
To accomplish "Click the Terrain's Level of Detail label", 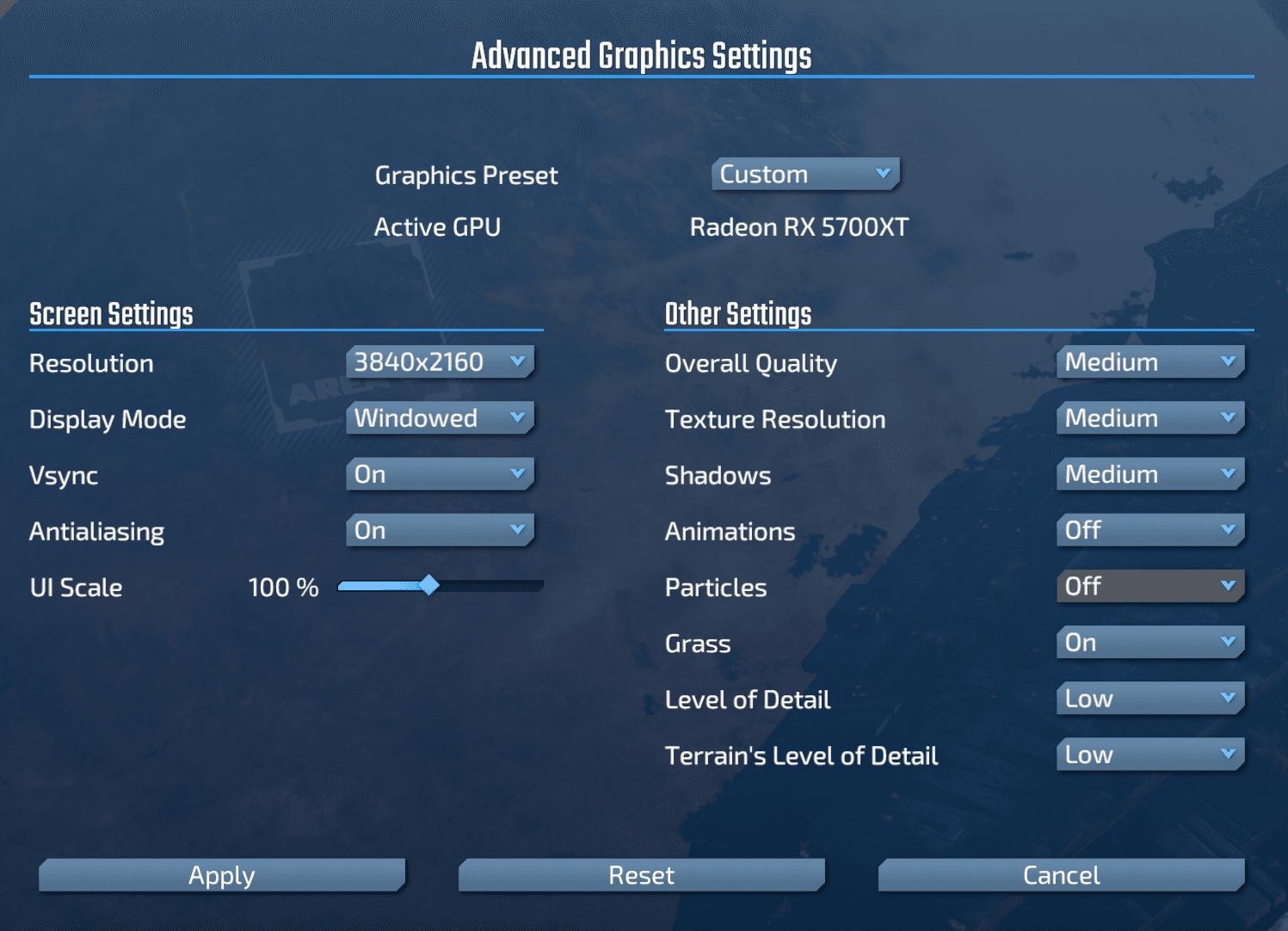I will click(801, 755).
